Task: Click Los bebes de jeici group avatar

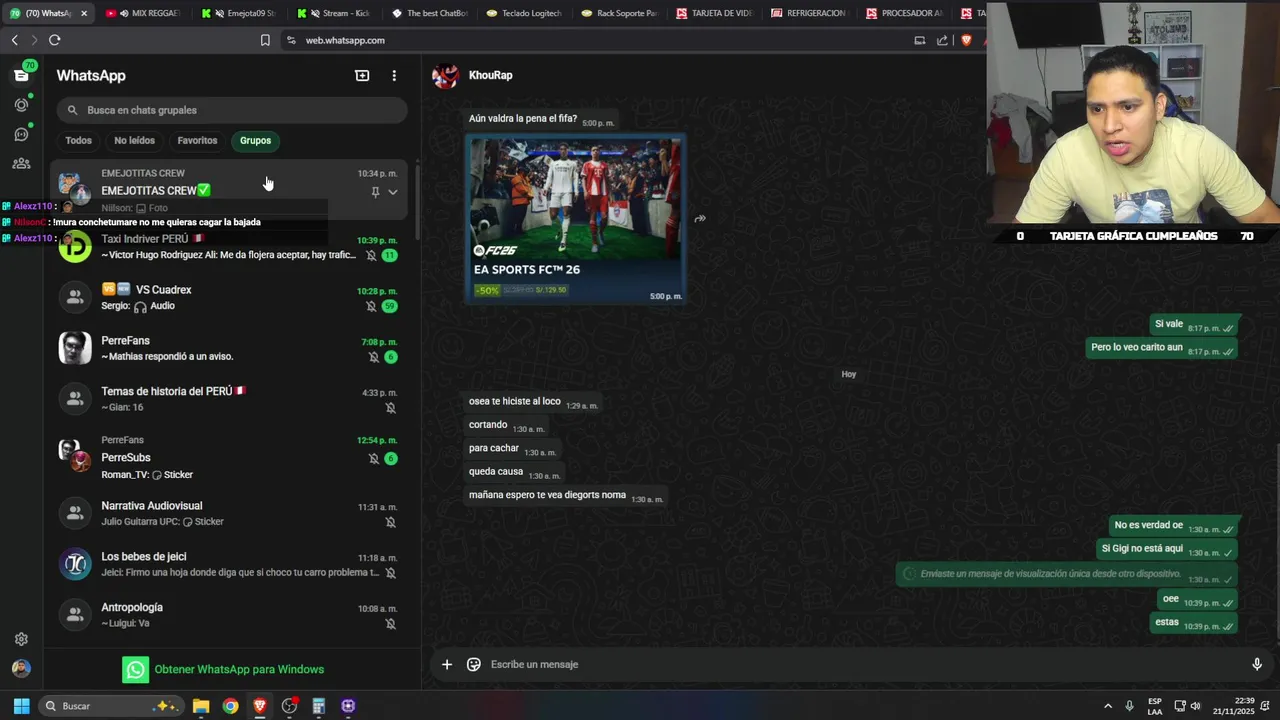Action: pyautogui.click(x=75, y=564)
